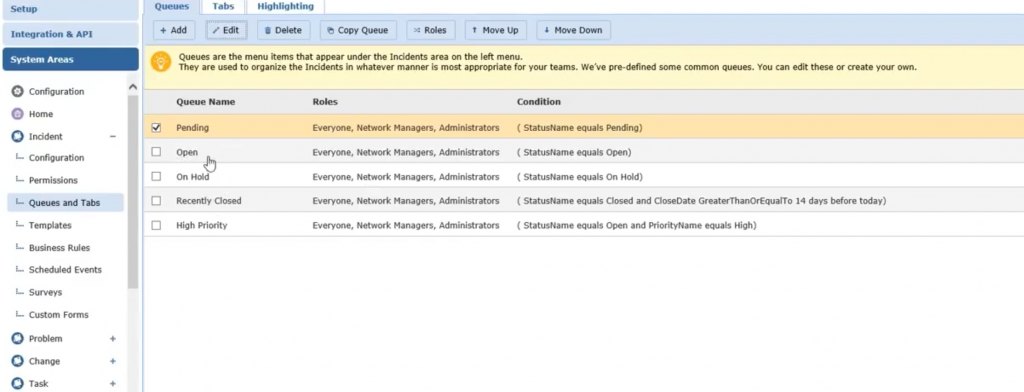Click the PriorityName equals High condition
1024x392 pixels.
pyautogui.click(x=637, y=225)
